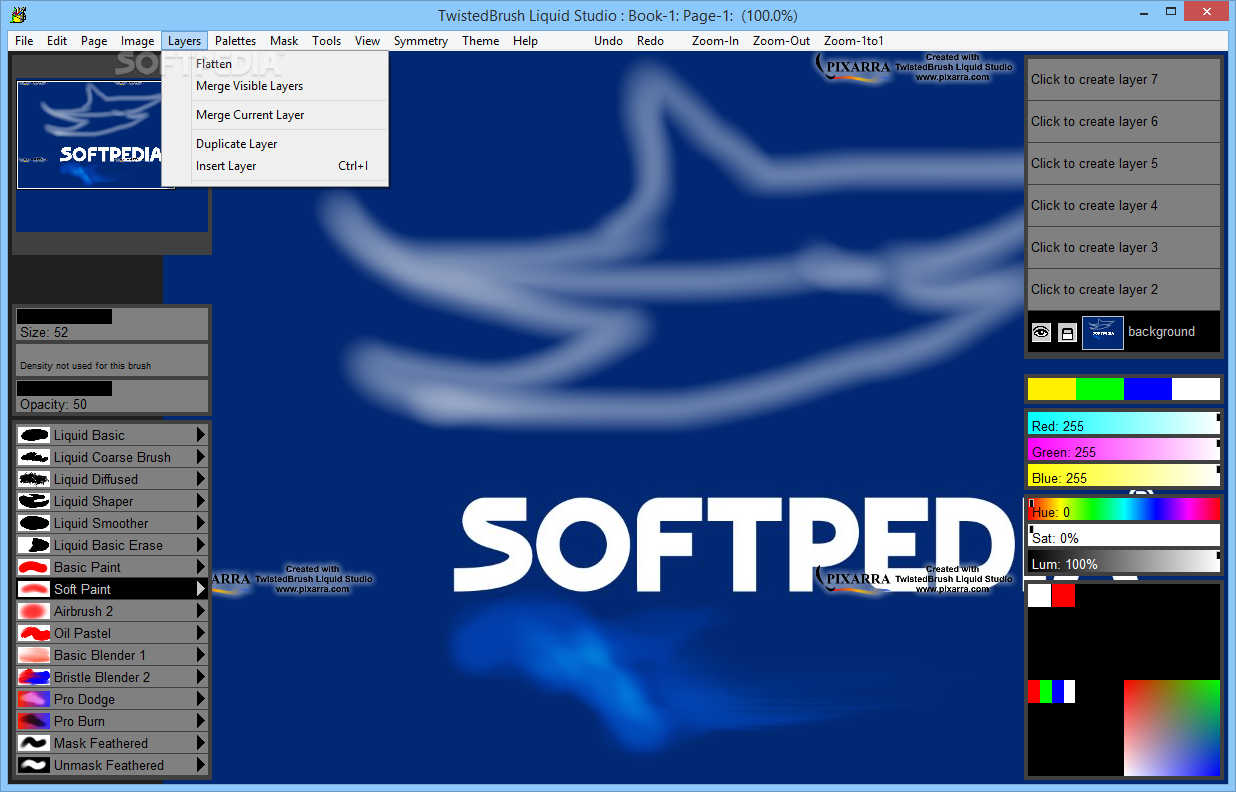
Task: Expand Soft Paint options arrow
Action: coord(201,589)
